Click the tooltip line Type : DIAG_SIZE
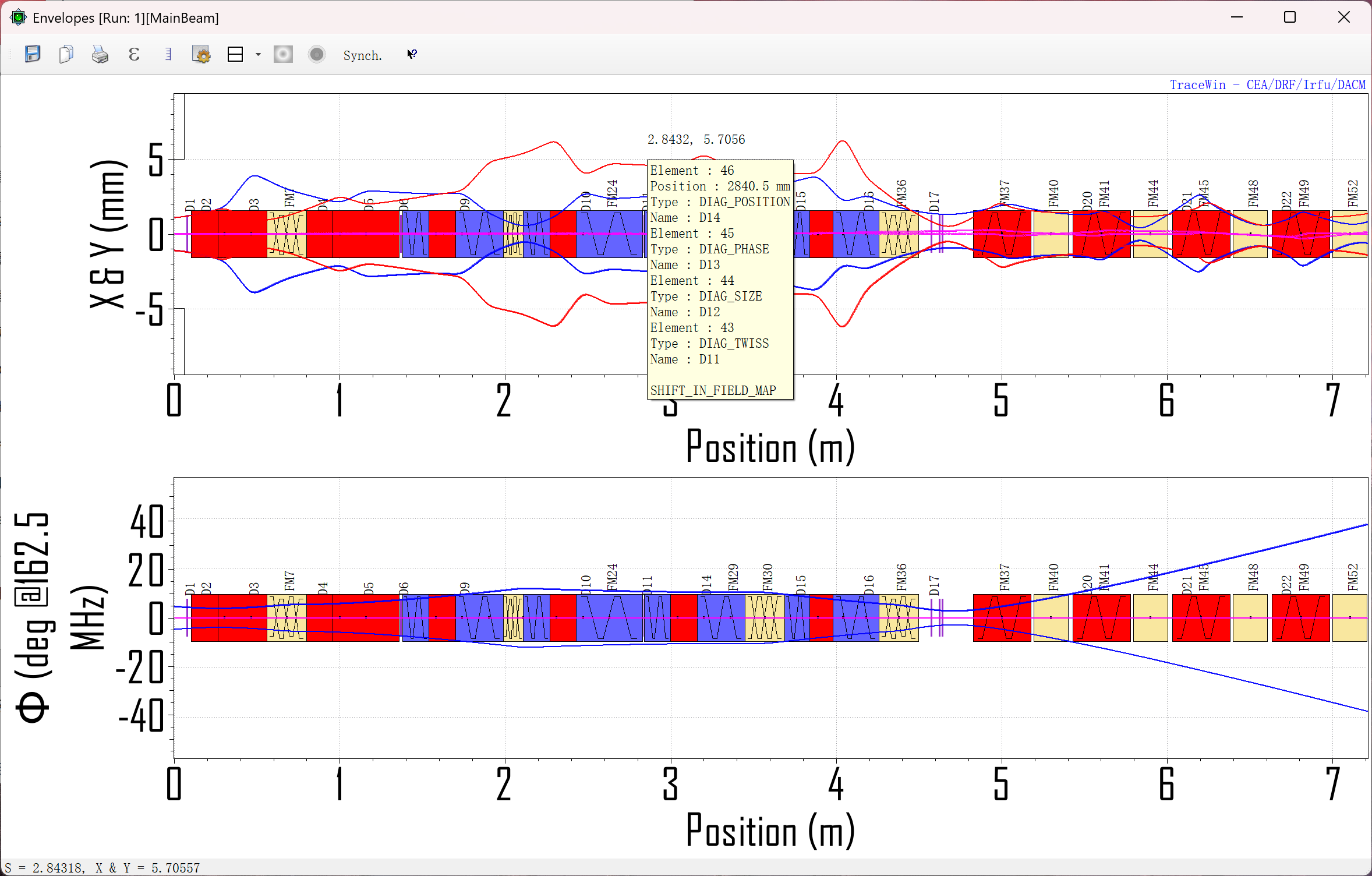 (706, 296)
